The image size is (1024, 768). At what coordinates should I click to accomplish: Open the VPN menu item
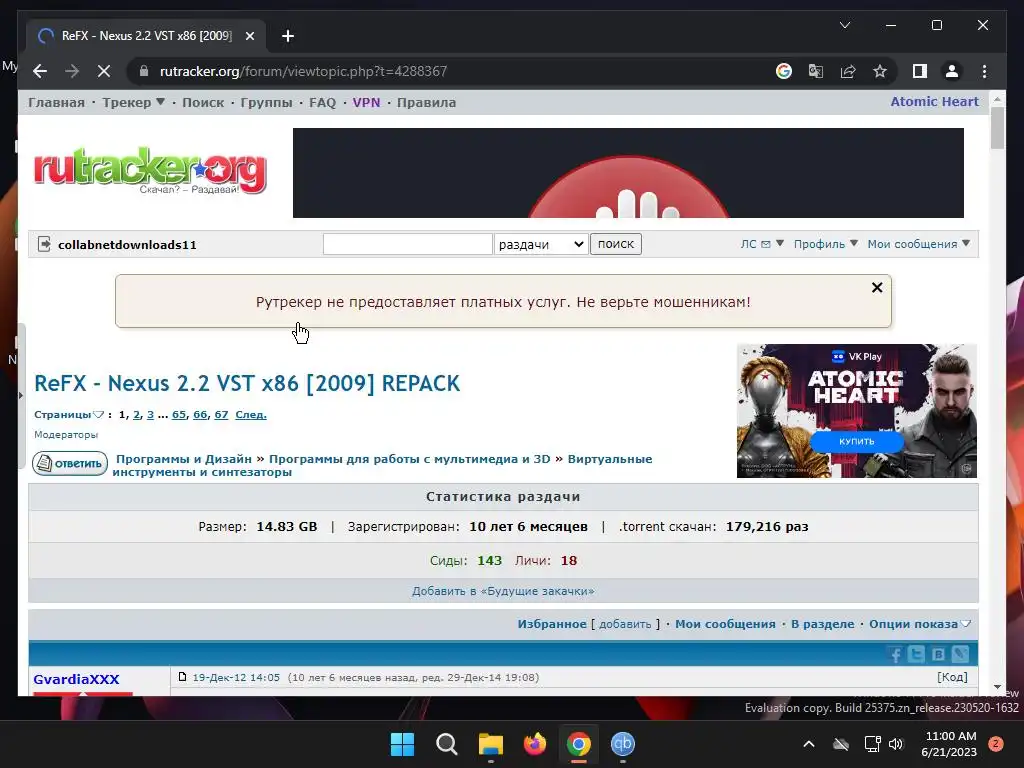point(366,103)
